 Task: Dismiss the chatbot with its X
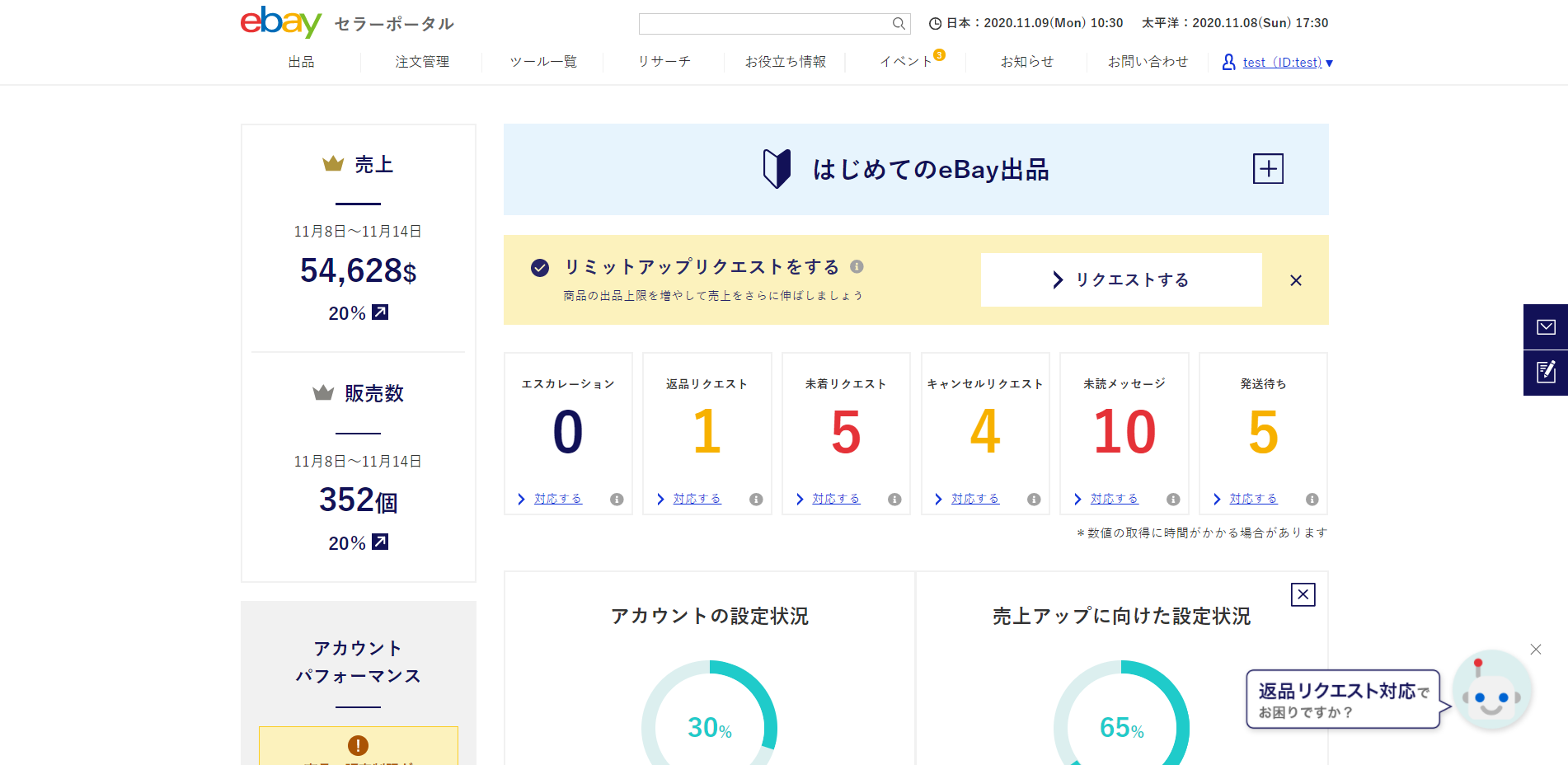coord(1536,650)
